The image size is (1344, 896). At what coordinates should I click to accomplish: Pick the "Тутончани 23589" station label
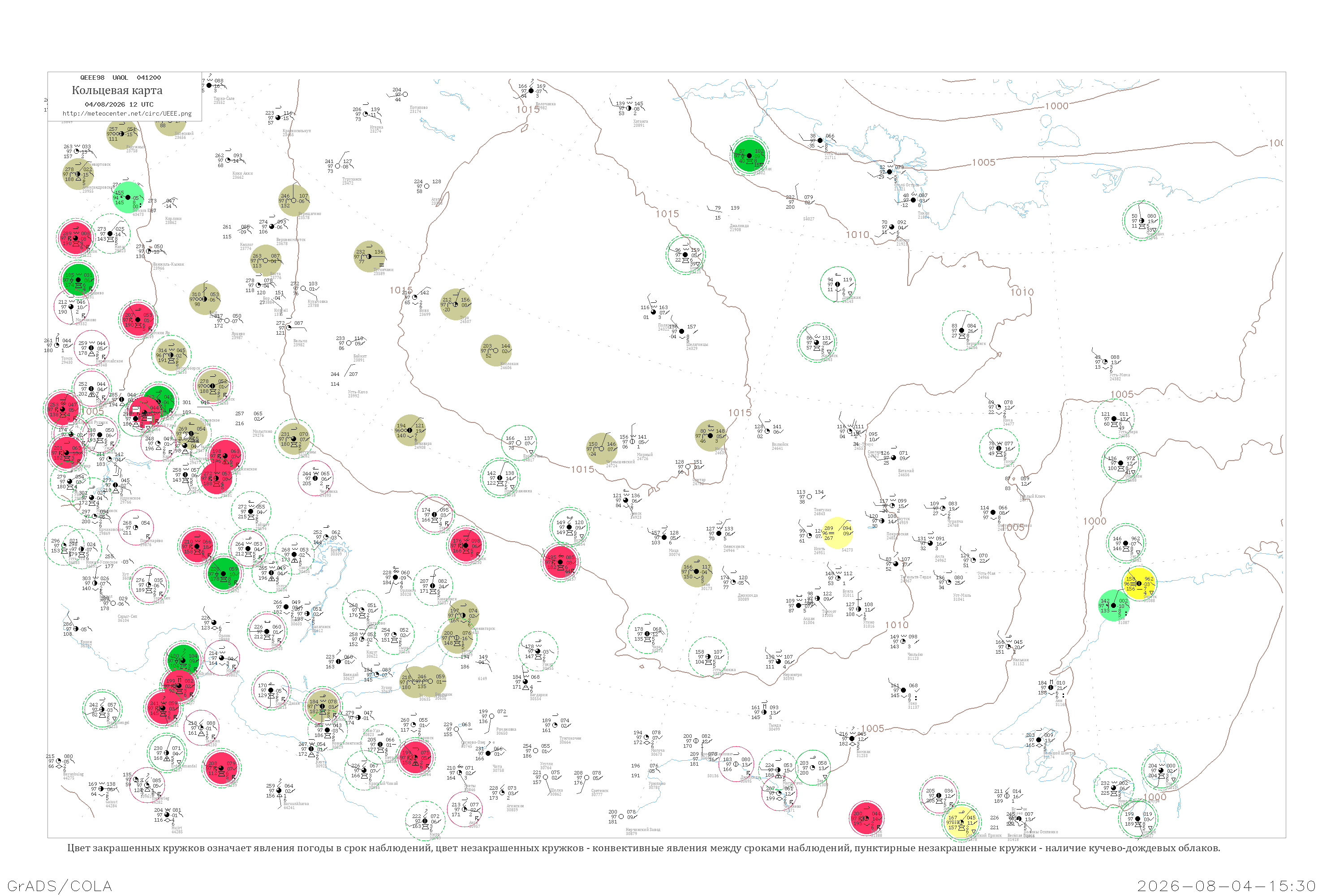(x=383, y=271)
